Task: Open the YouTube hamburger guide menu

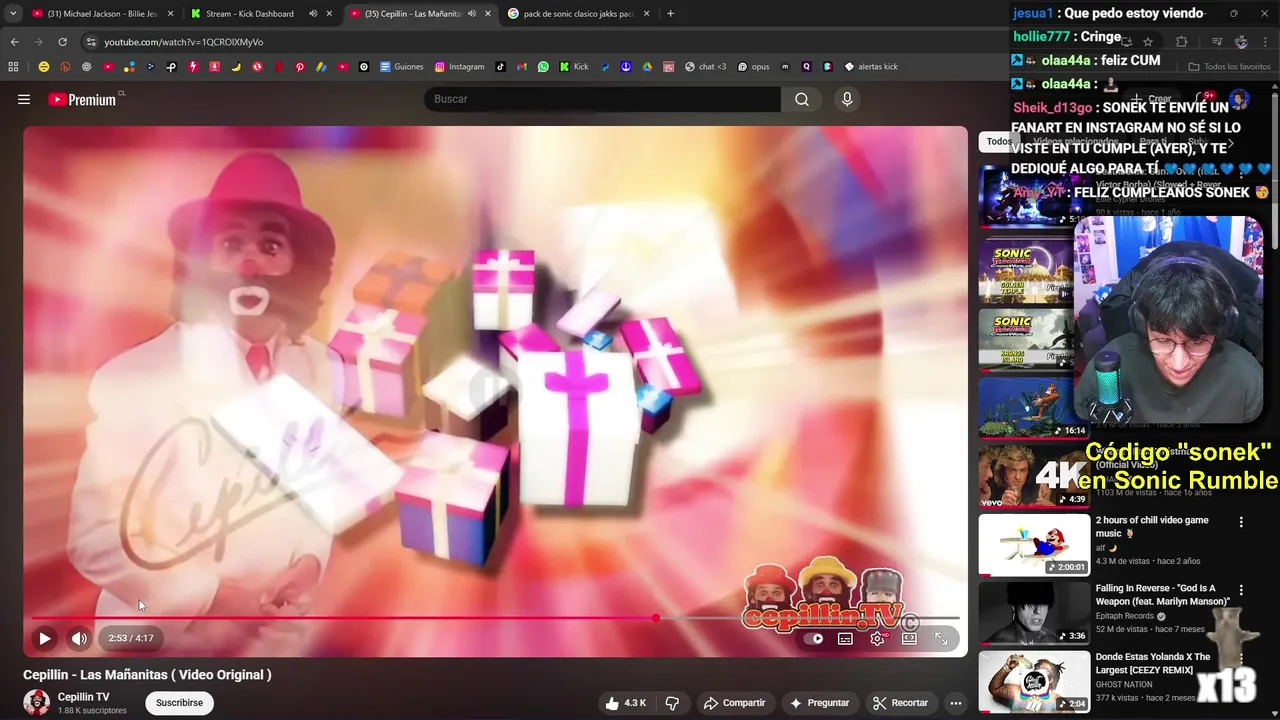Action: 24,99
